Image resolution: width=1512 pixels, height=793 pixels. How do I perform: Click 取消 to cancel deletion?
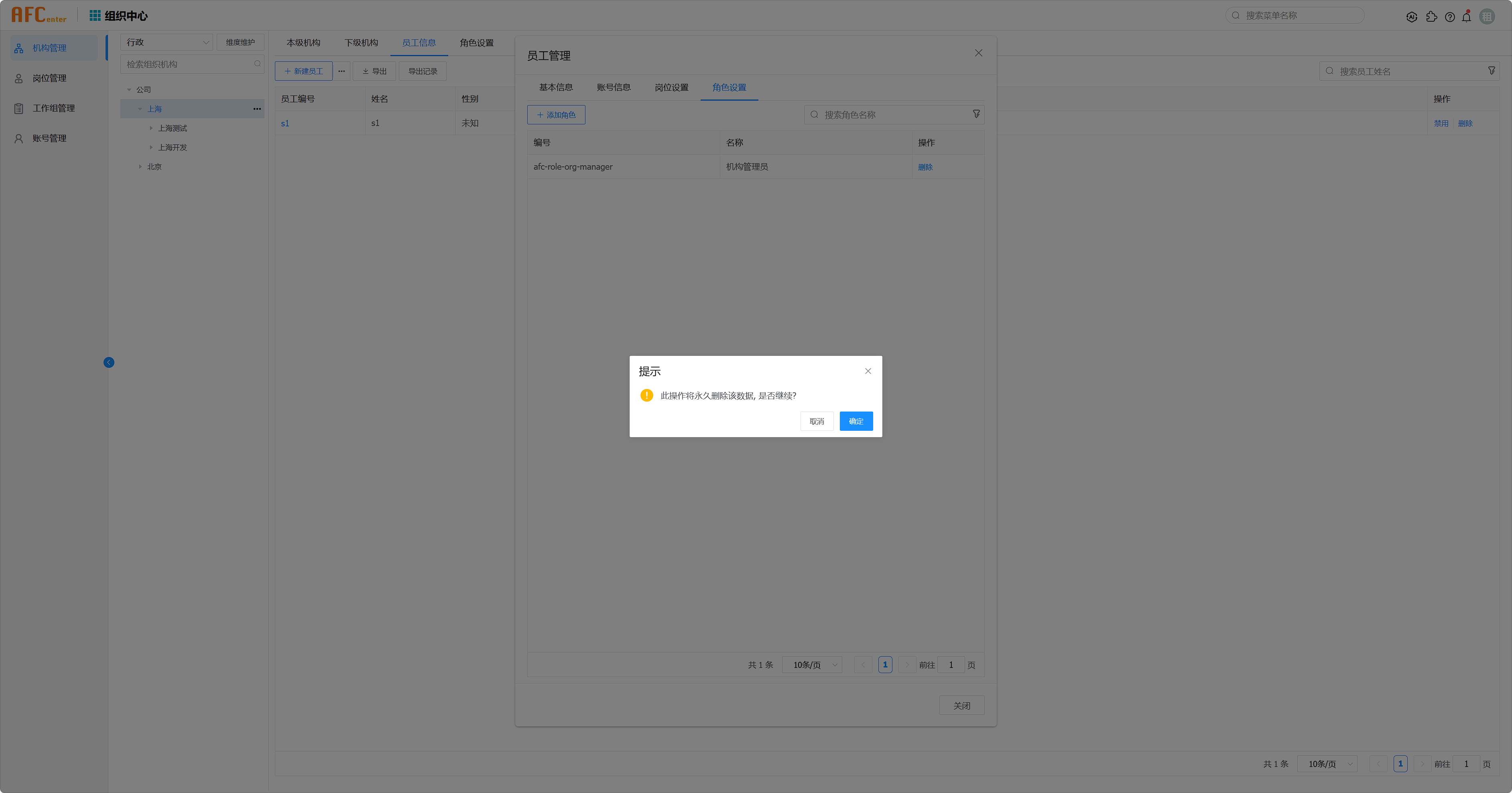coord(817,421)
